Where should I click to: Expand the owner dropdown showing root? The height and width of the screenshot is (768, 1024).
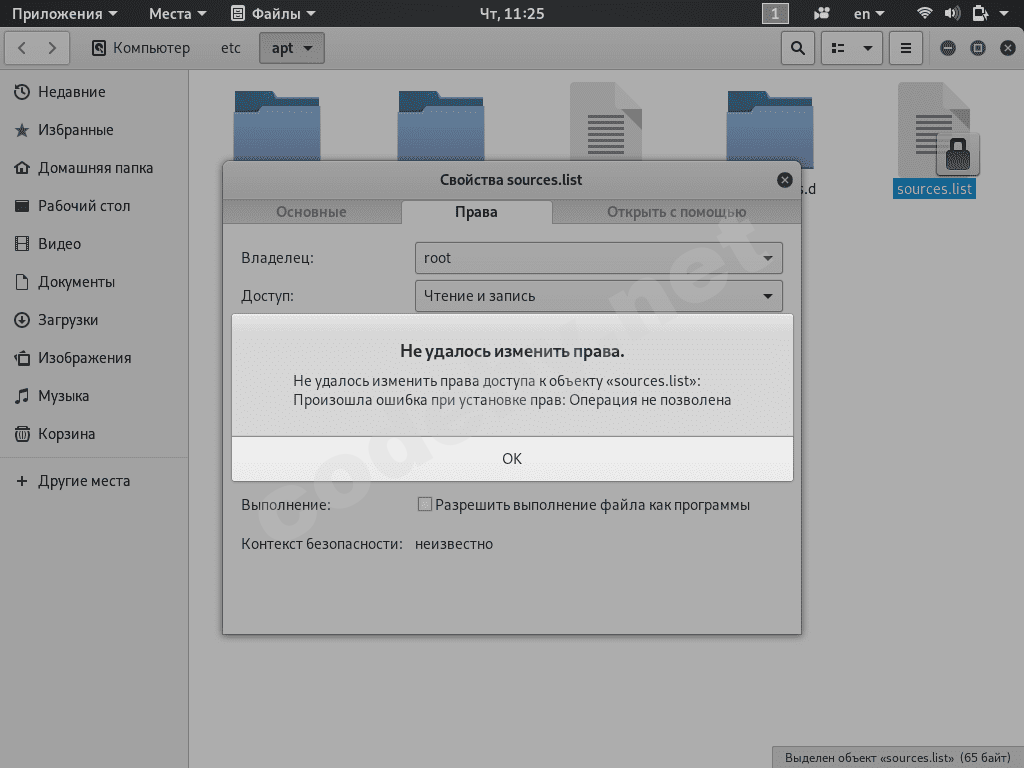point(598,258)
